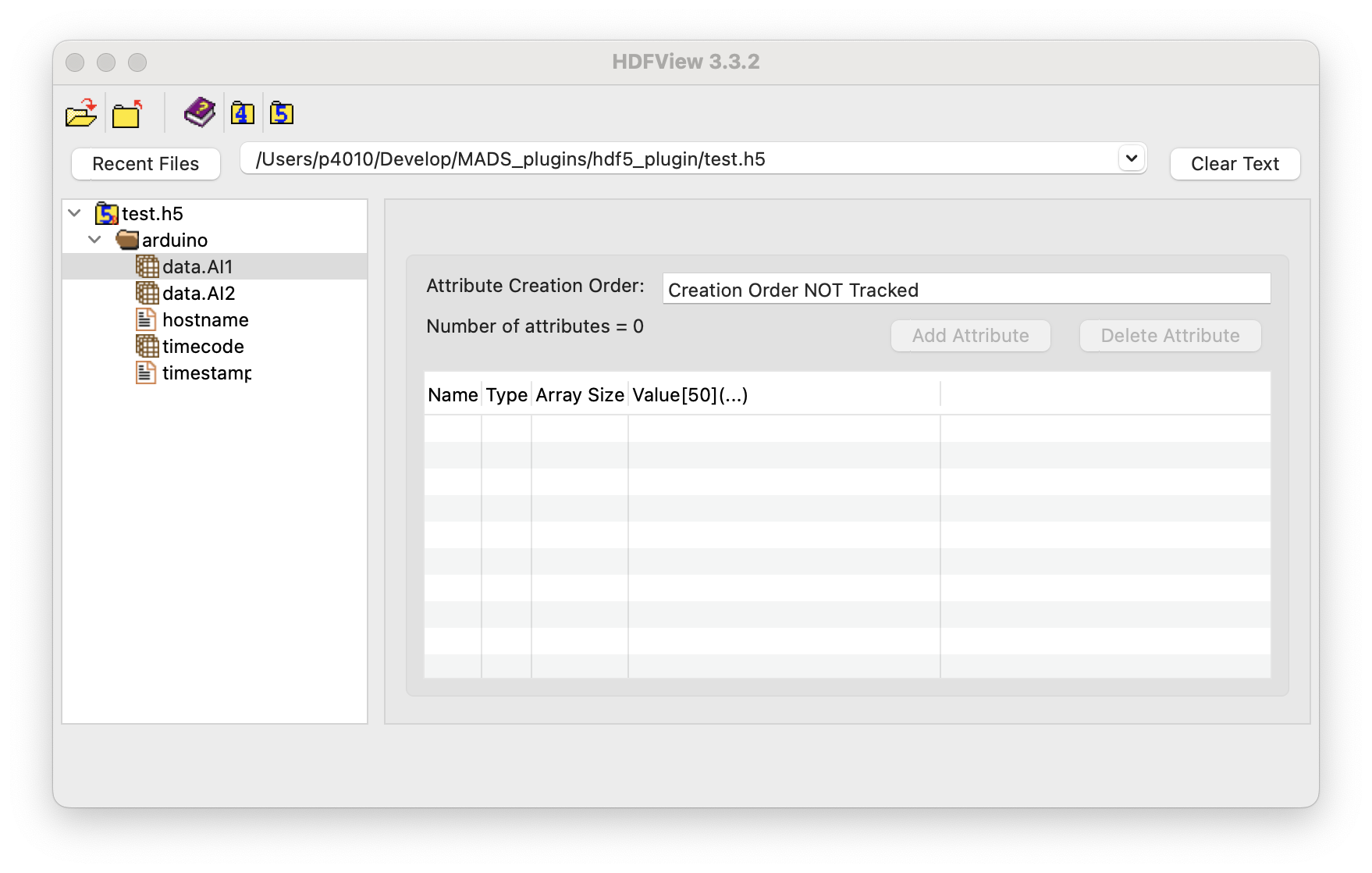
Task: Click the hostname text dataset icon
Action: click(146, 319)
